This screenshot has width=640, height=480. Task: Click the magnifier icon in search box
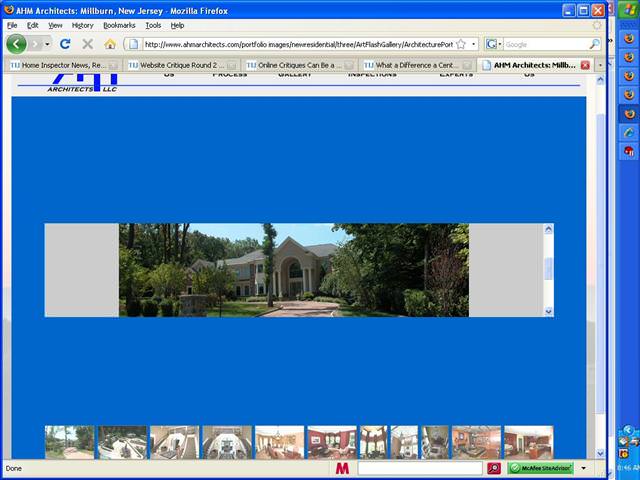594,44
